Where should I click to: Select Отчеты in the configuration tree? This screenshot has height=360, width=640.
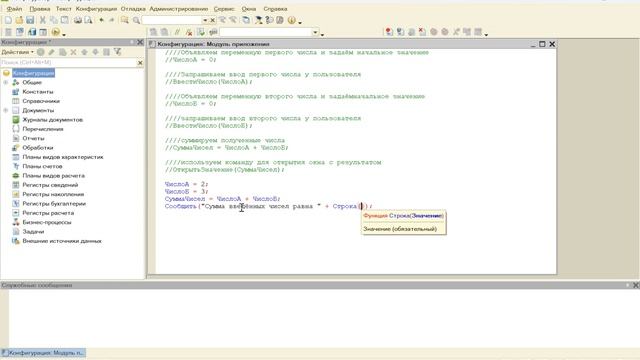[x=33, y=138]
